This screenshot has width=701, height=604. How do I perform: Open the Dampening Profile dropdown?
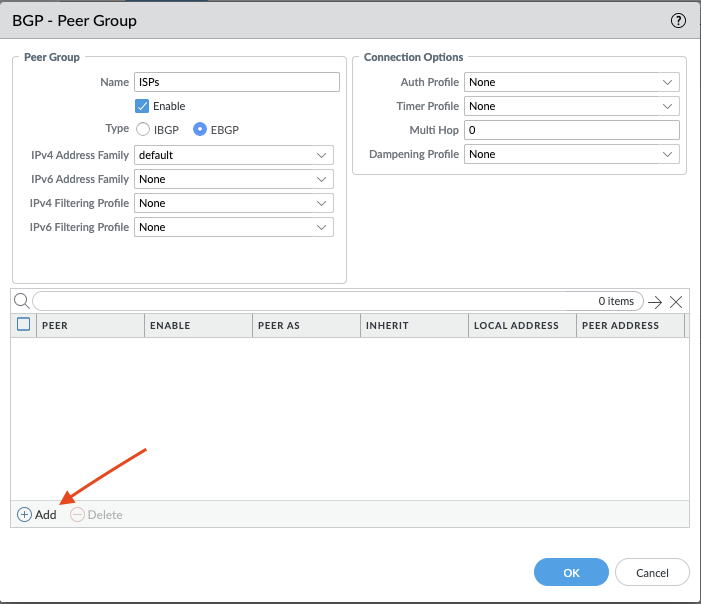point(572,154)
